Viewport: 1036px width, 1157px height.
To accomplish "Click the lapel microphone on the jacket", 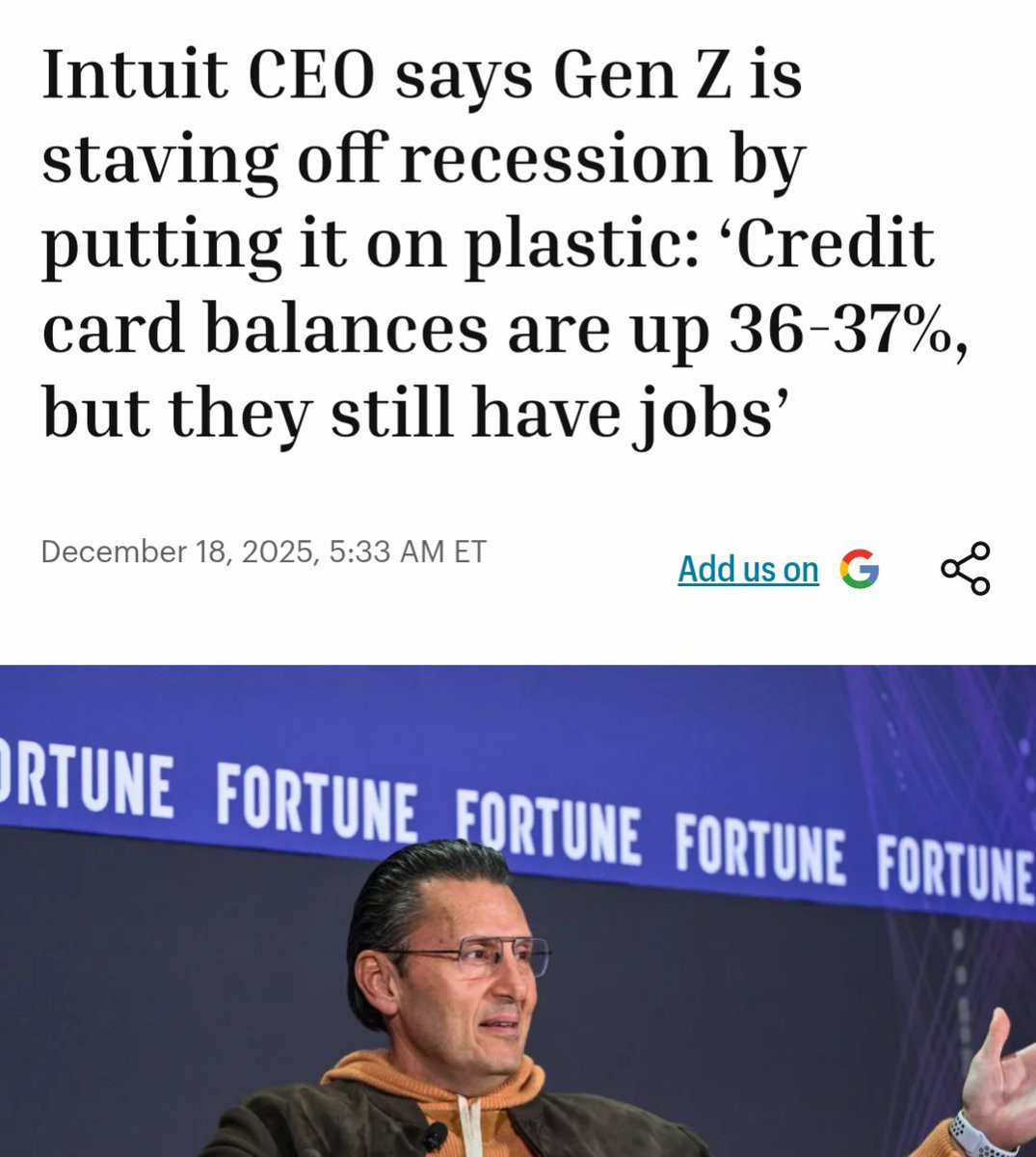I will coord(433,1136).
